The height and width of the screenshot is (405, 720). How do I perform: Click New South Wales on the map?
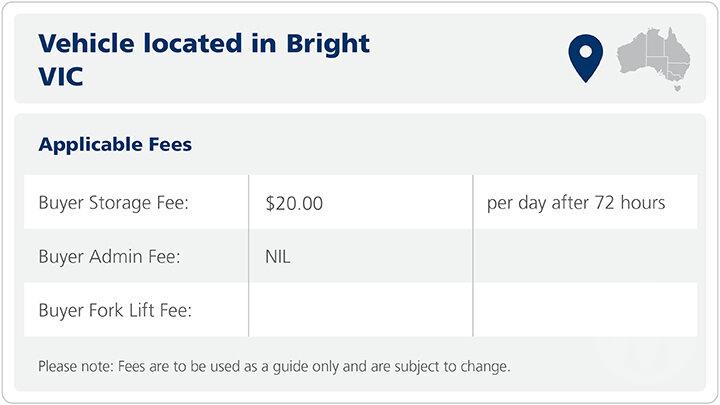(x=679, y=65)
